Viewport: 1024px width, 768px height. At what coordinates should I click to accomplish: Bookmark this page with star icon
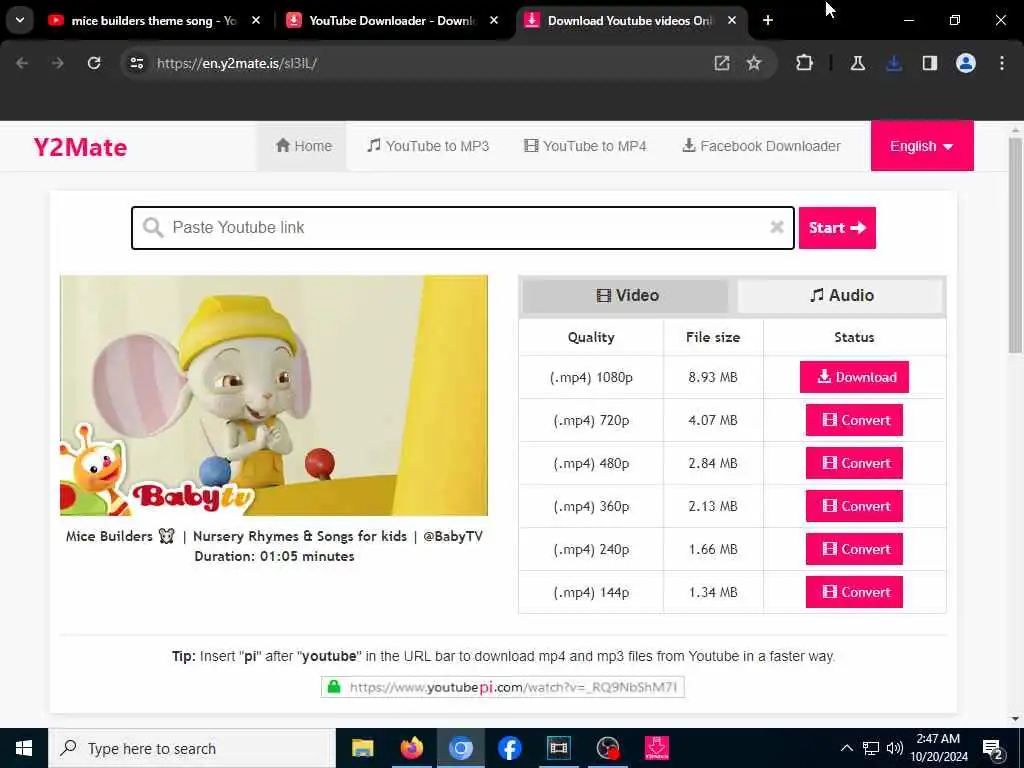tap(754, 63)
